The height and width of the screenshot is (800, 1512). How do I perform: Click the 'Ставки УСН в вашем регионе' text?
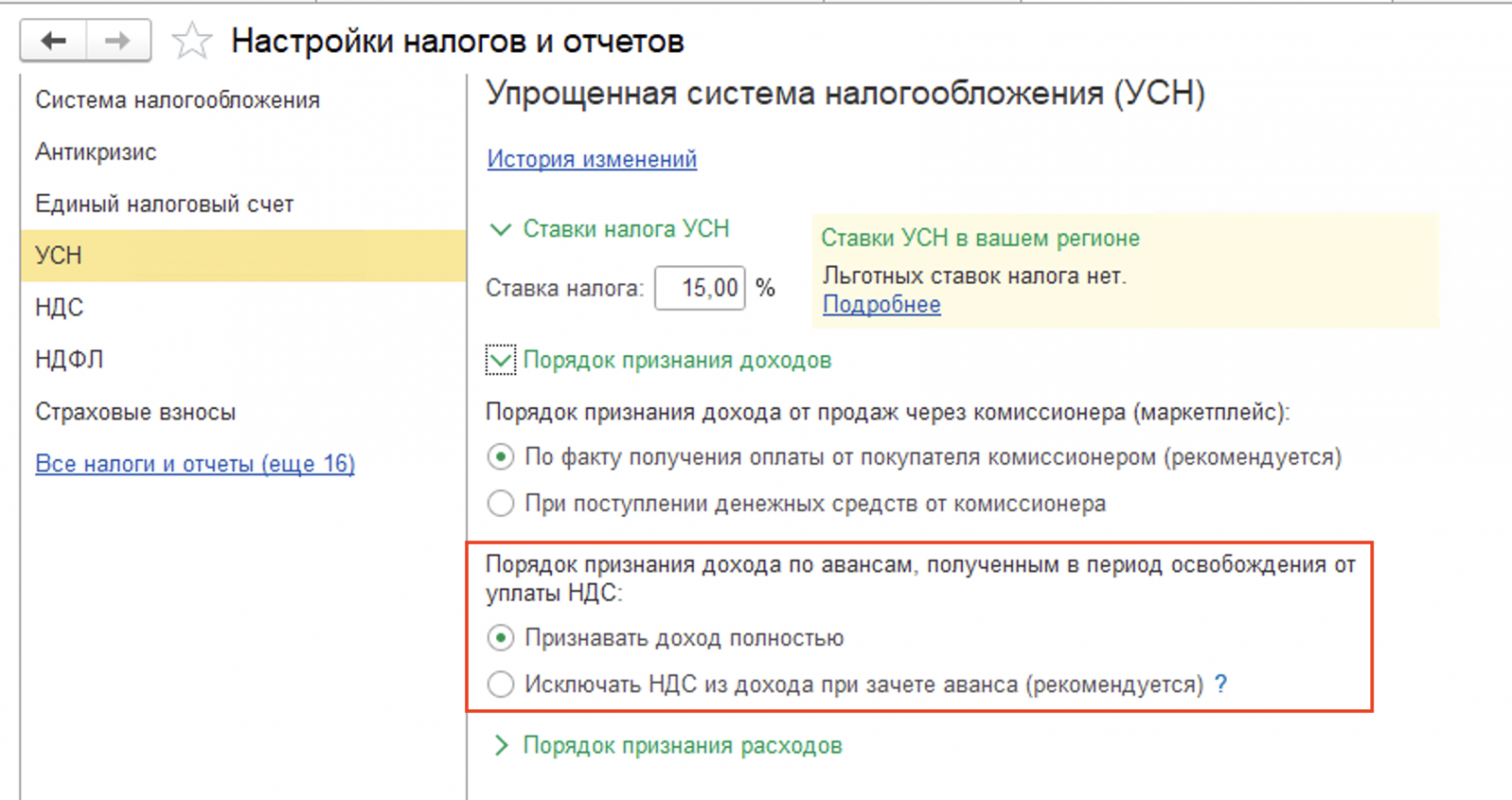pyautogui.click(x=980, y=238)
